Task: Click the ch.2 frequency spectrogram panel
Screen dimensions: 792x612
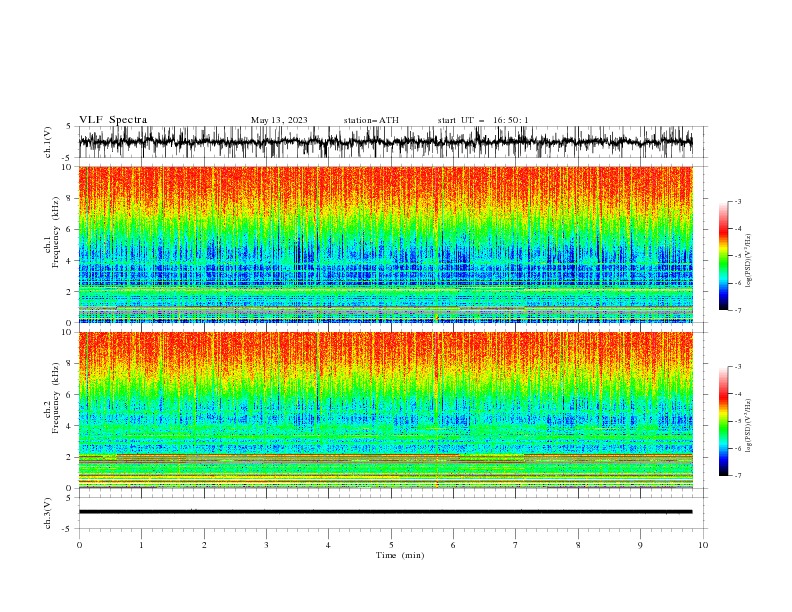Action: coord(385,410)
